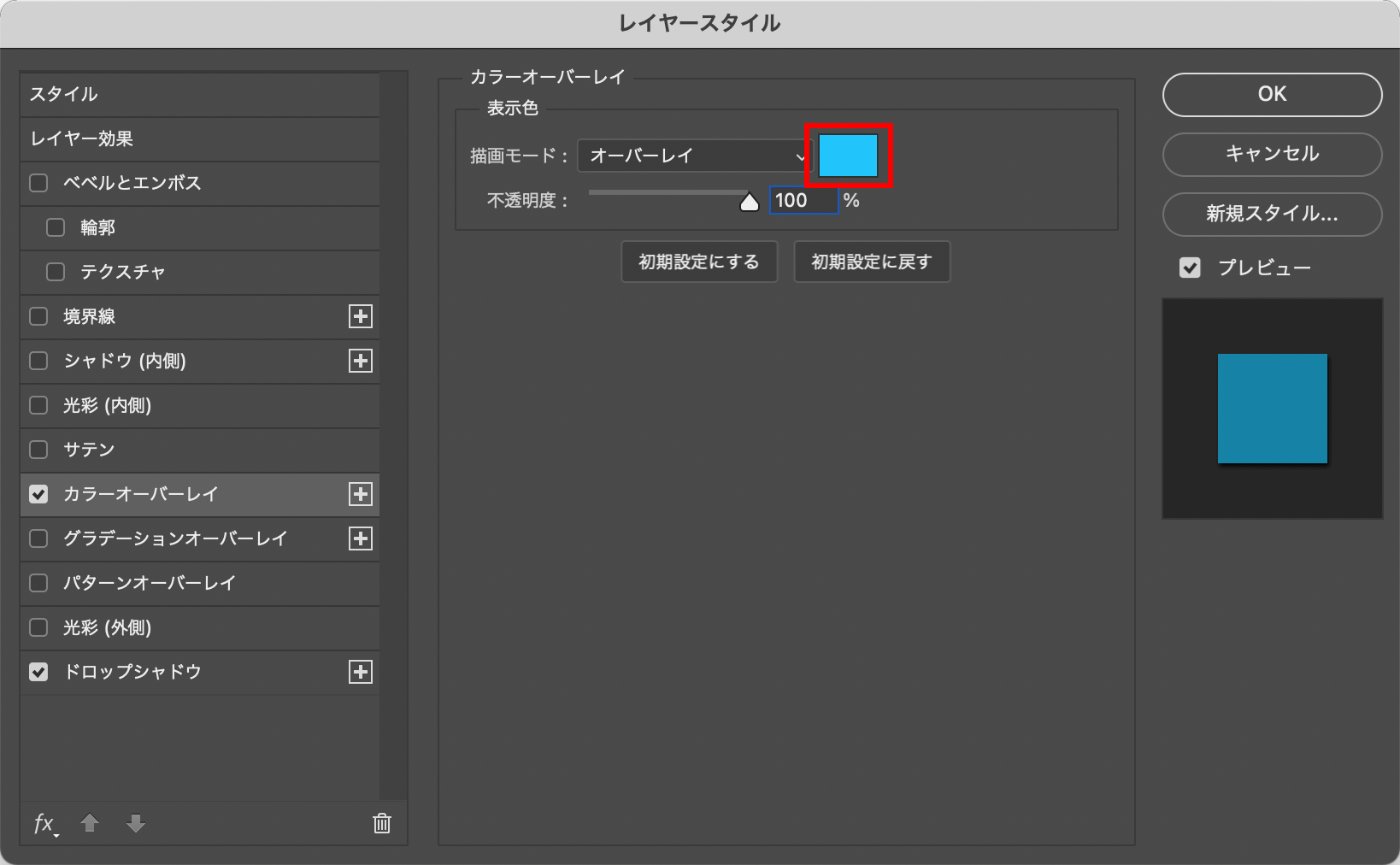Toggle the プレビュー checkbox

[1190, 268]
